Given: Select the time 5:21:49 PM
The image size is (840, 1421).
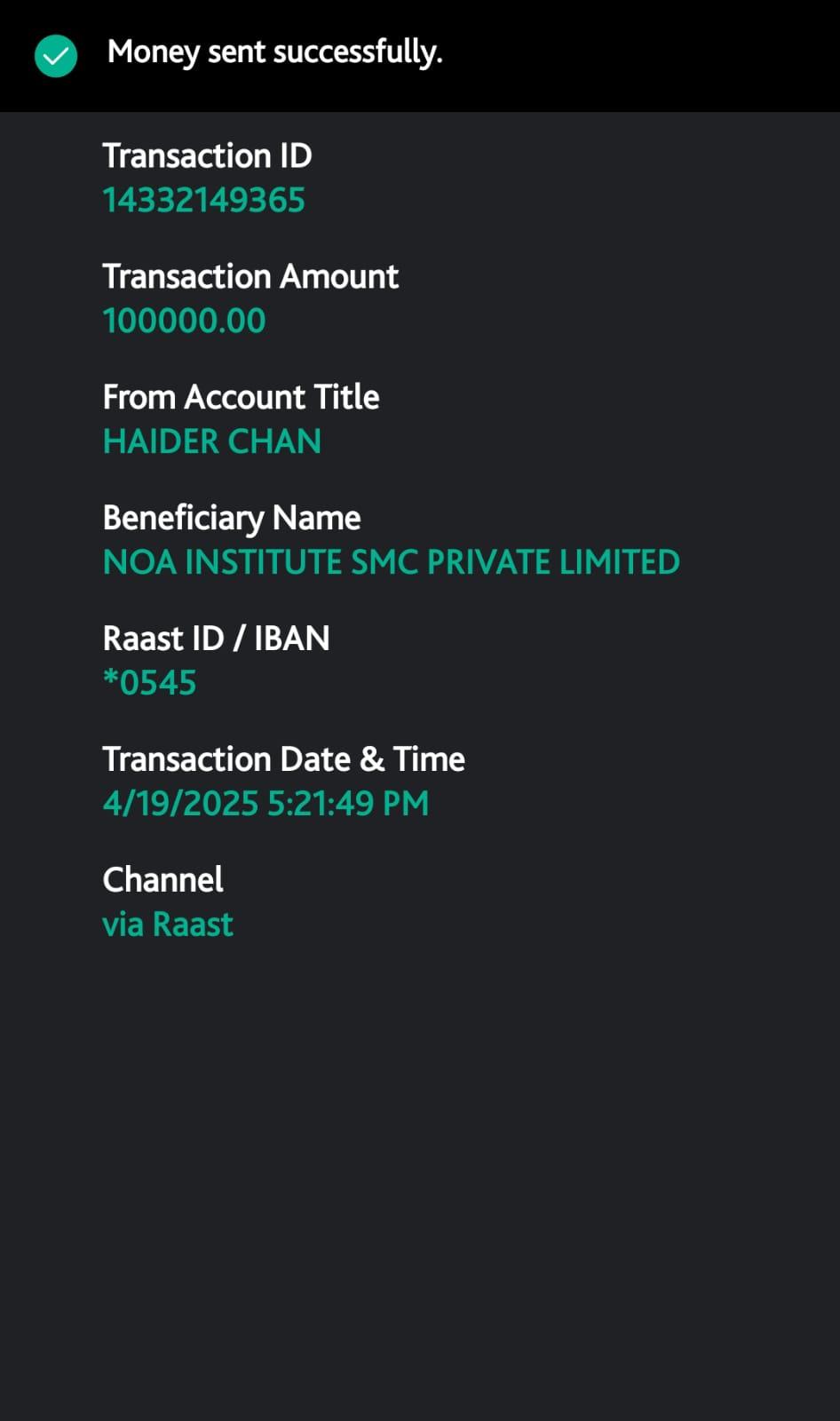Looking at the screenshot, I should [x=348, y=804].
